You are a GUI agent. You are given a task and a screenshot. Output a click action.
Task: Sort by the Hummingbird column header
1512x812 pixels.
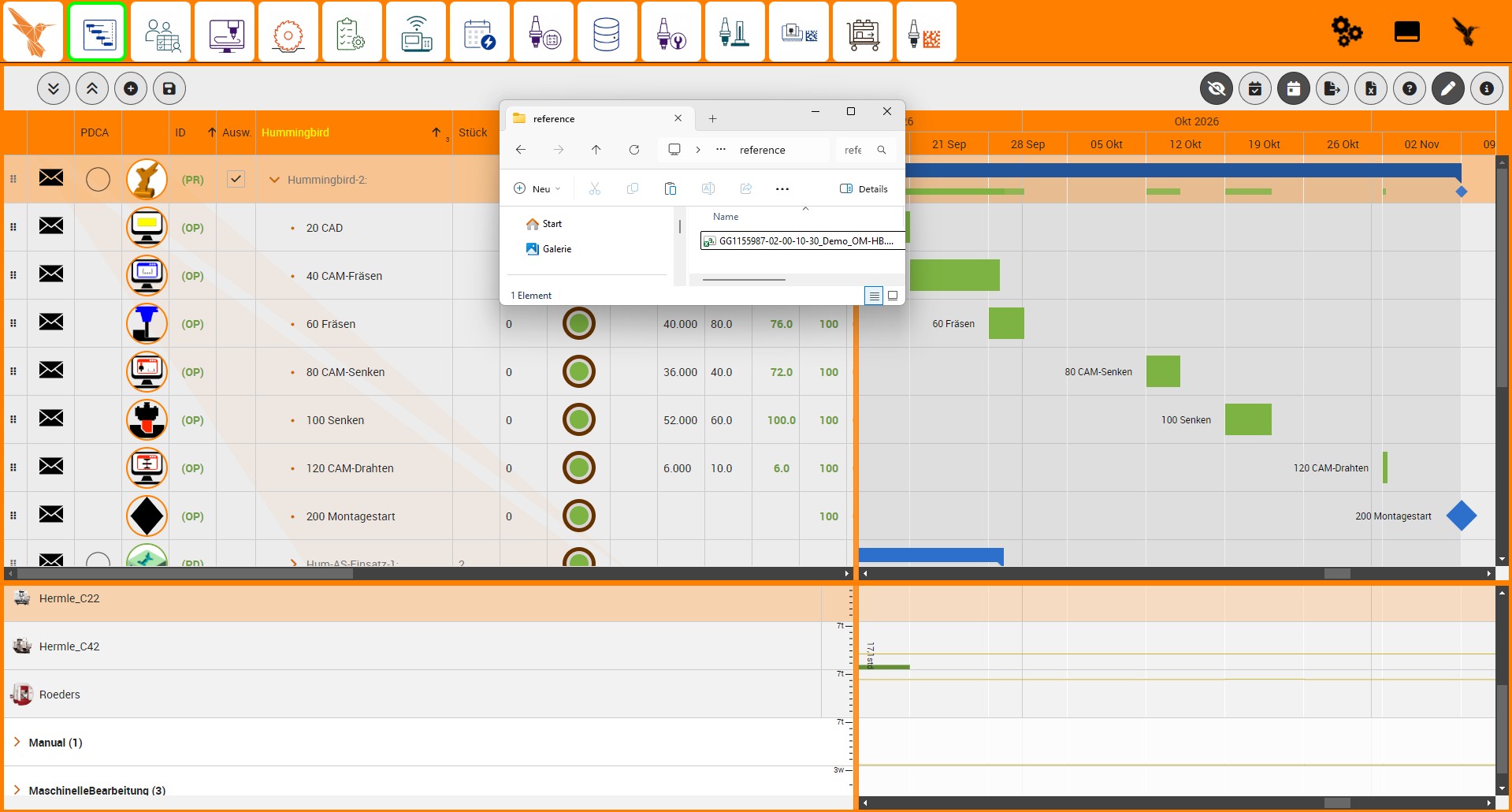click(295, 132)
